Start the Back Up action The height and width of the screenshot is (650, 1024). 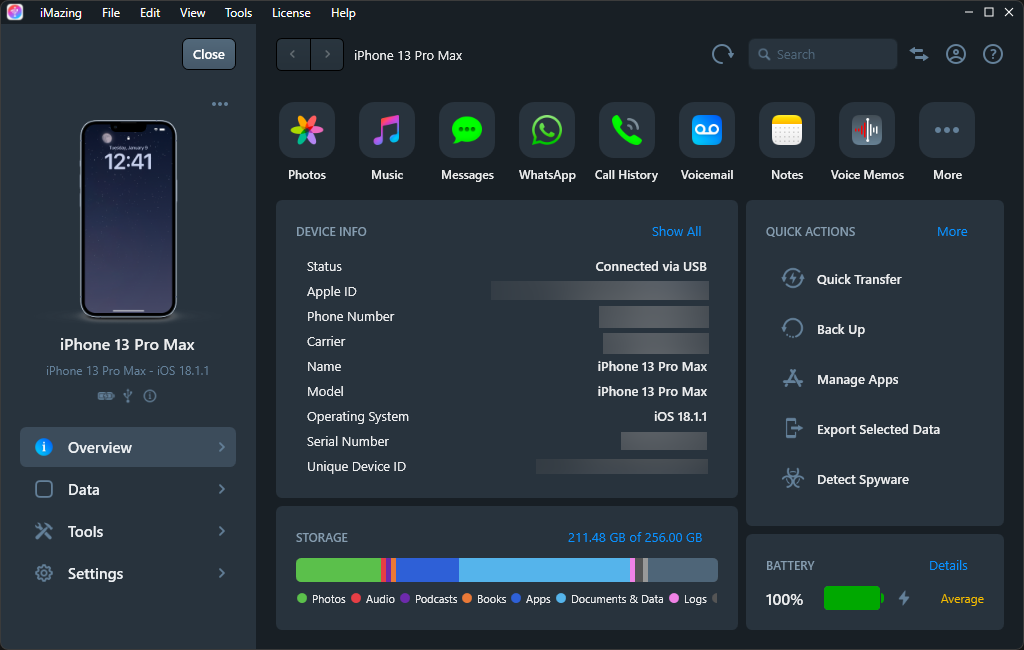click(x=823, y=329)
